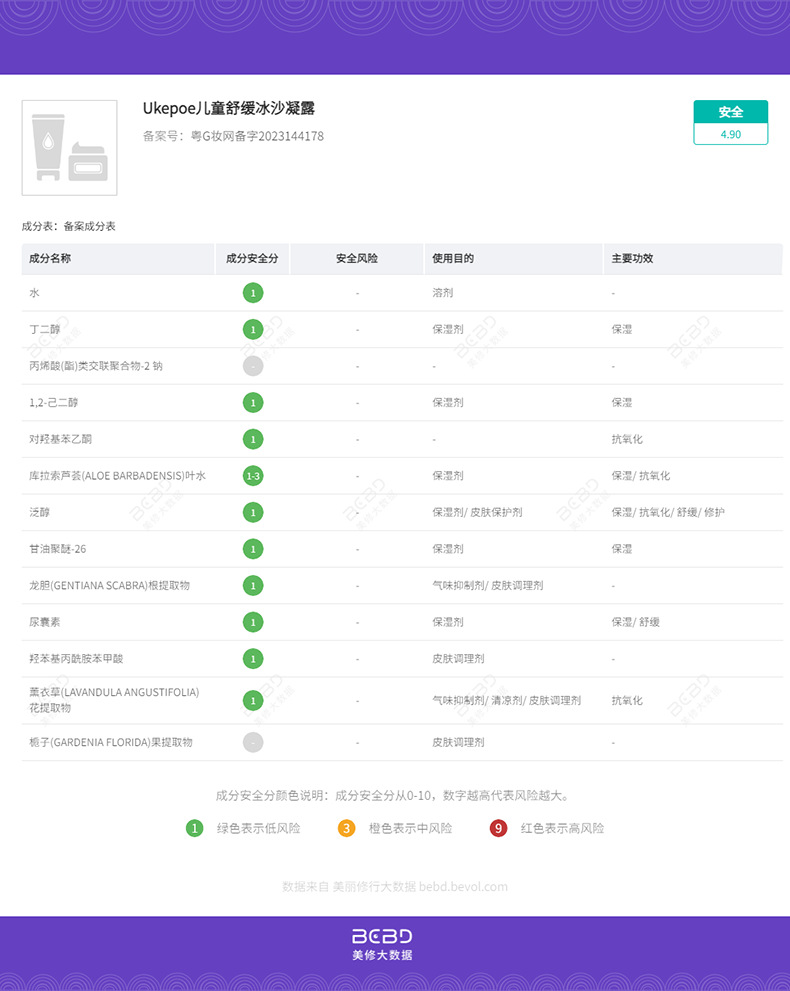The height and width of the screenshot is (991, 790).
Task: Click the ingredient name 羟苯基丙酰胺苯甲酸
Action: [76, 659]
